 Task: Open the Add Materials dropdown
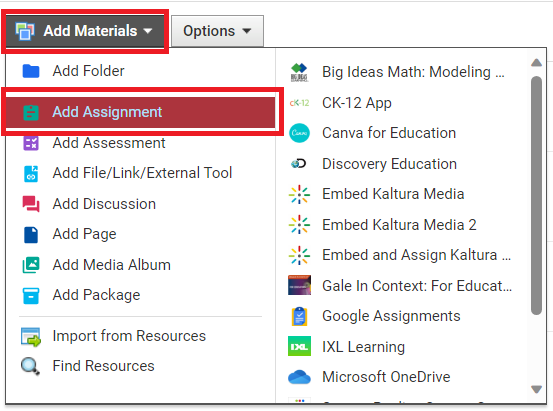(85, 31)
